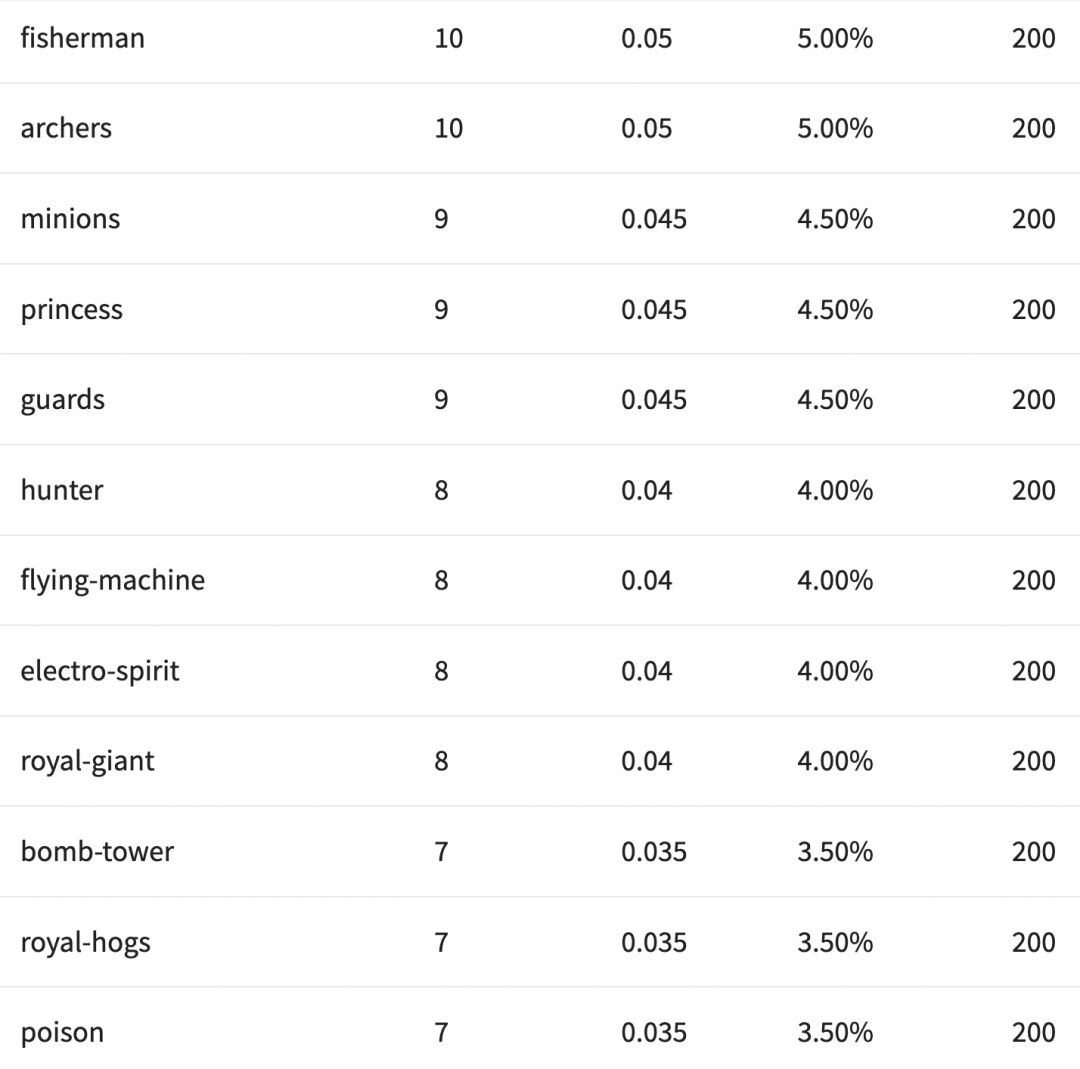Select the count 10 in archers row

(x=449, y=128)
